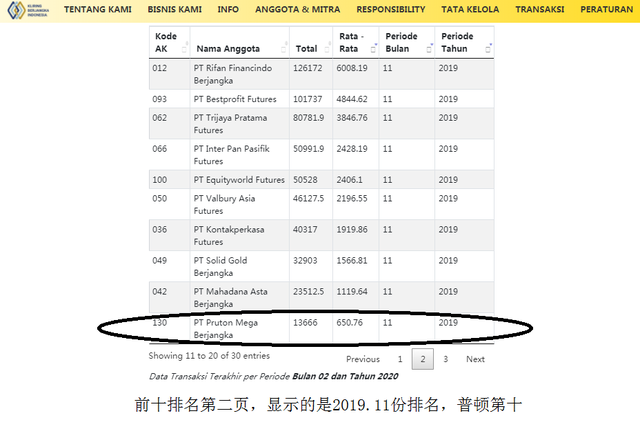Open the BISNIS KAMI menu
The height and width of the screenshot is (429, 640).
(x=174, y=9)
